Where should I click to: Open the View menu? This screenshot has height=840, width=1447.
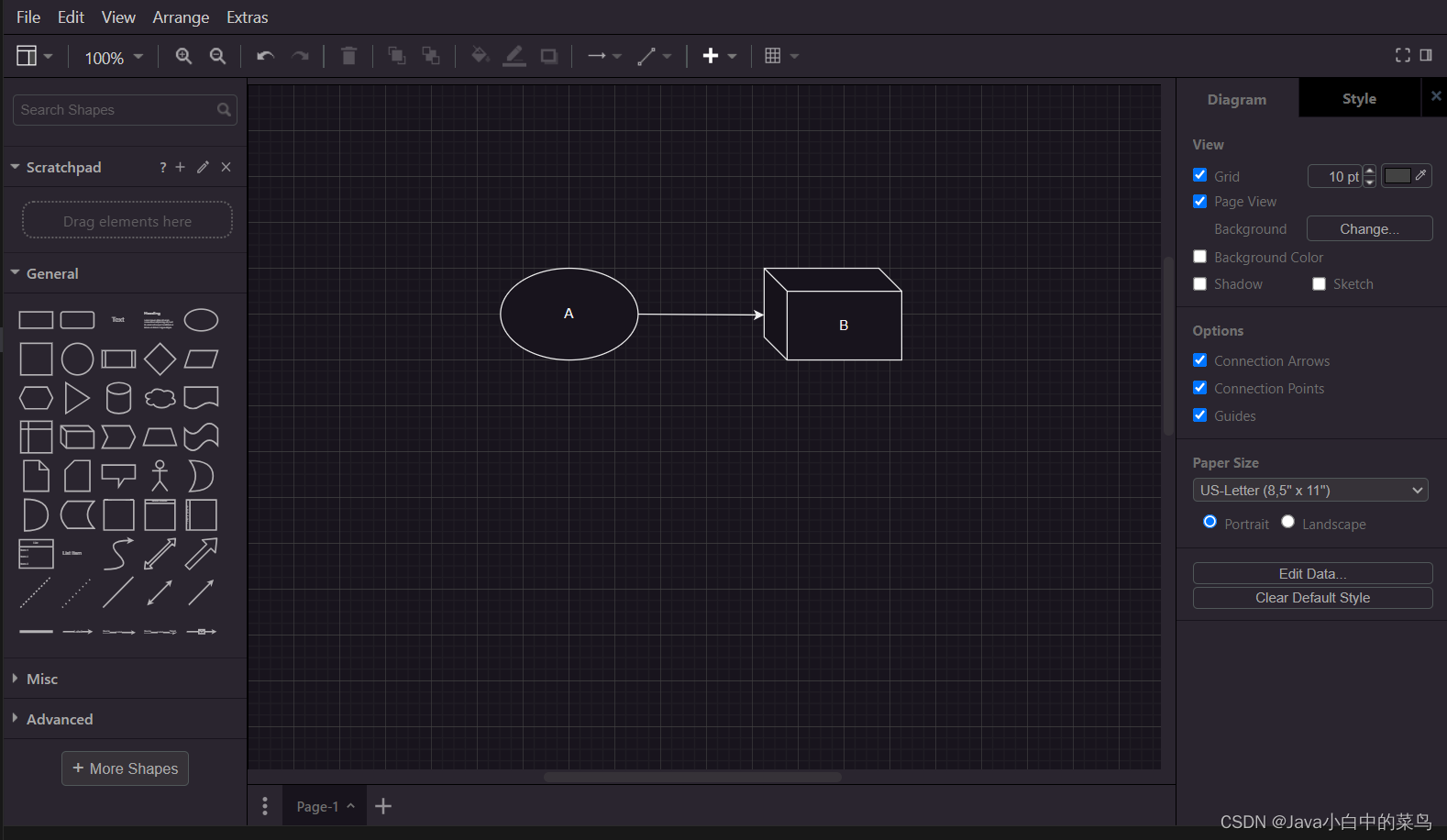click(118, 17)
